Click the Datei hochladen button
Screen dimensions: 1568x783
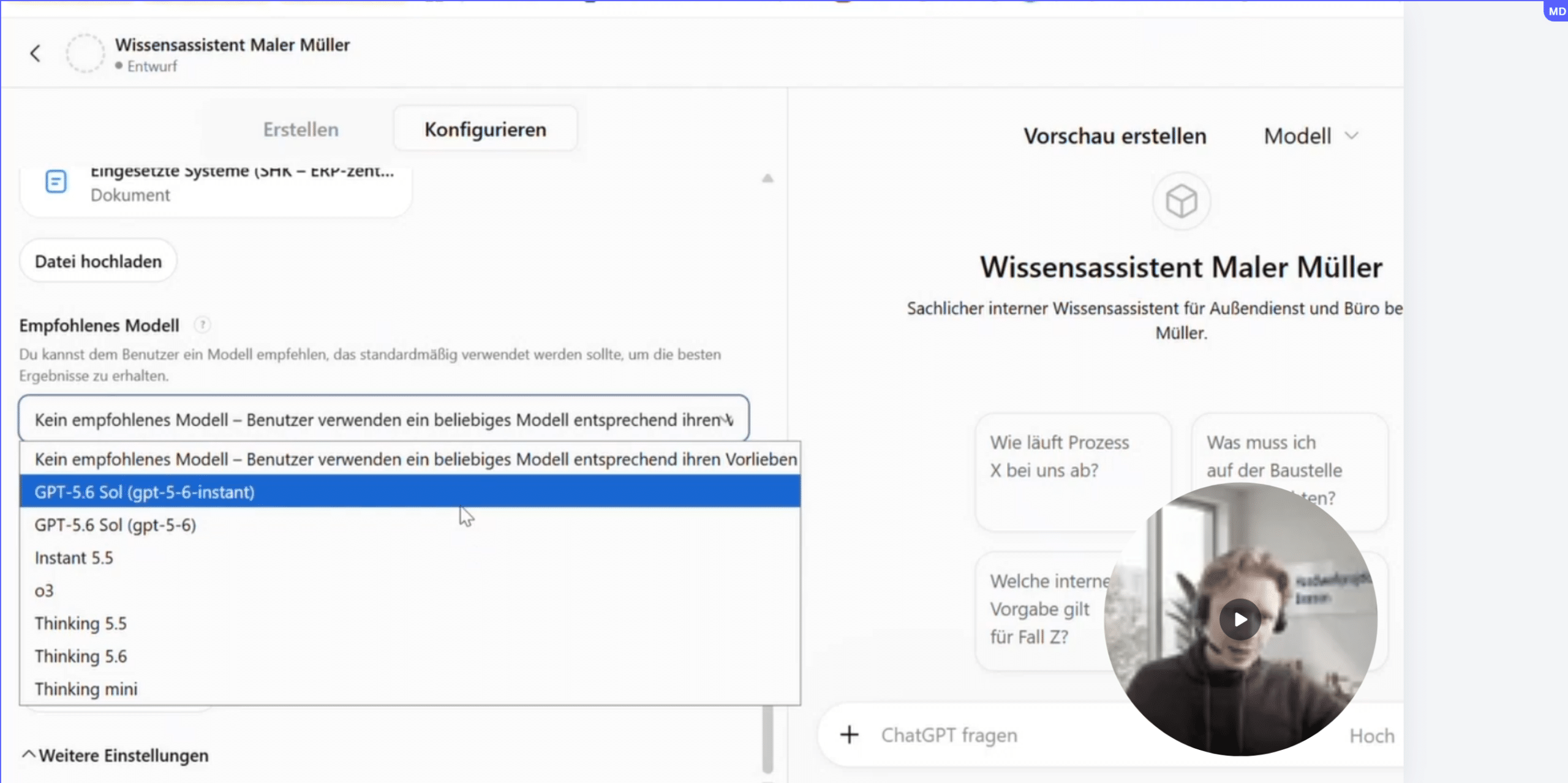pos(98,262)
